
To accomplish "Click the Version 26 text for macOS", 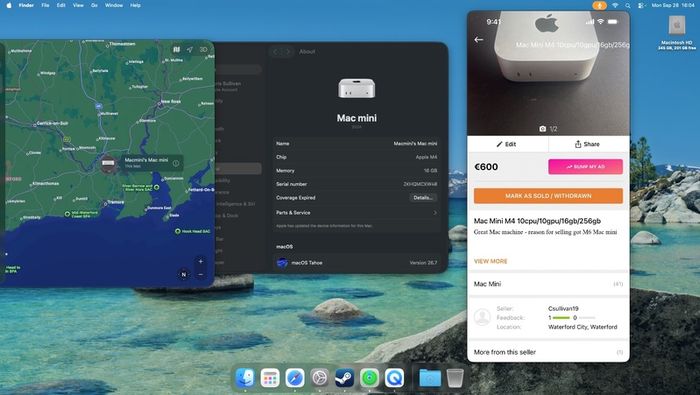I will (423, 262).
